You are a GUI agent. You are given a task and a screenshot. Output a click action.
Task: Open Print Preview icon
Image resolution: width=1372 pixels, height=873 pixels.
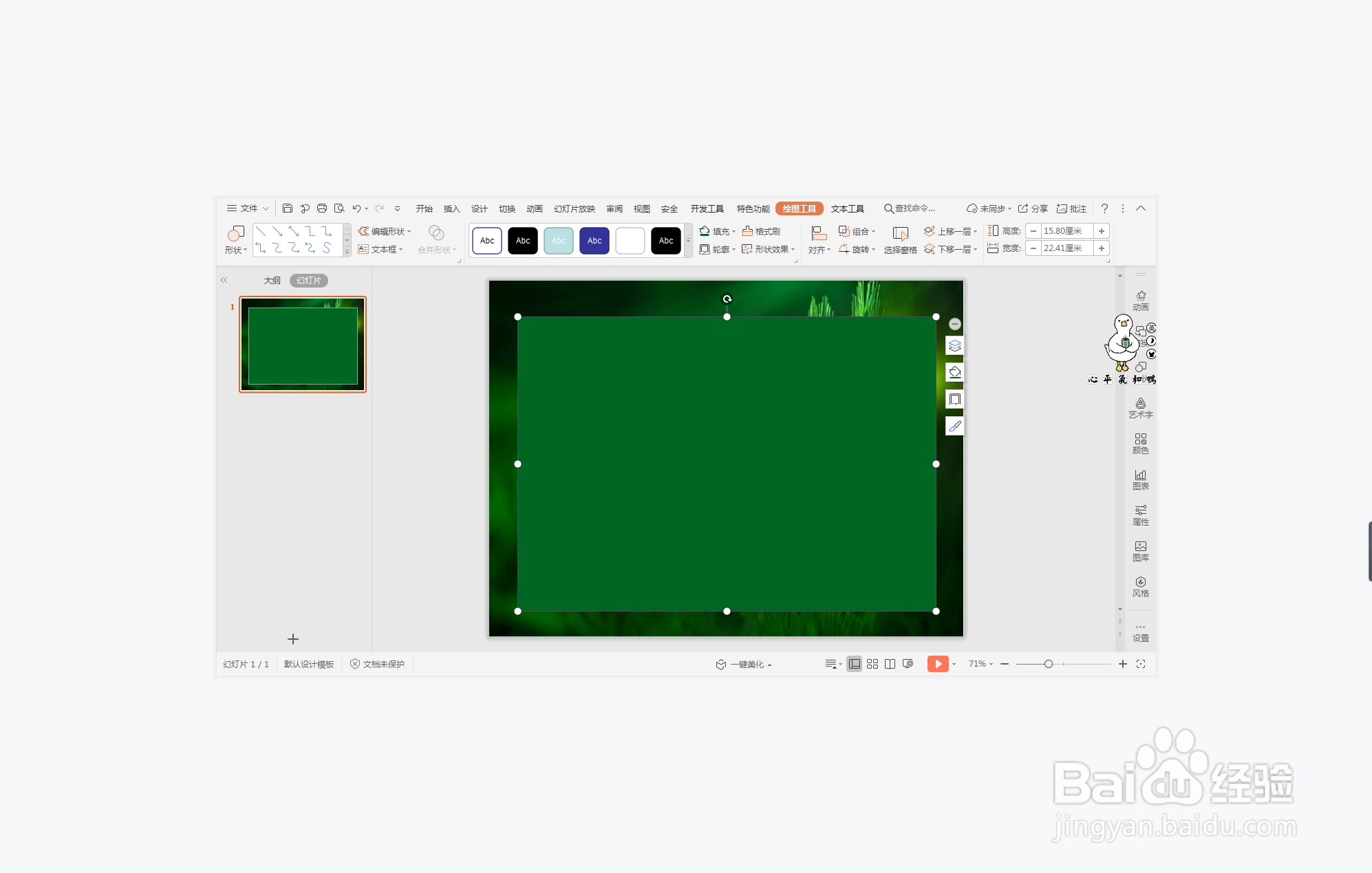339,208
